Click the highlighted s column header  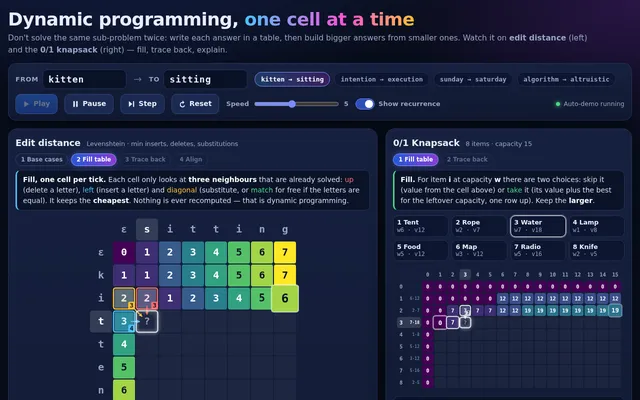click(x=147, y=229)
